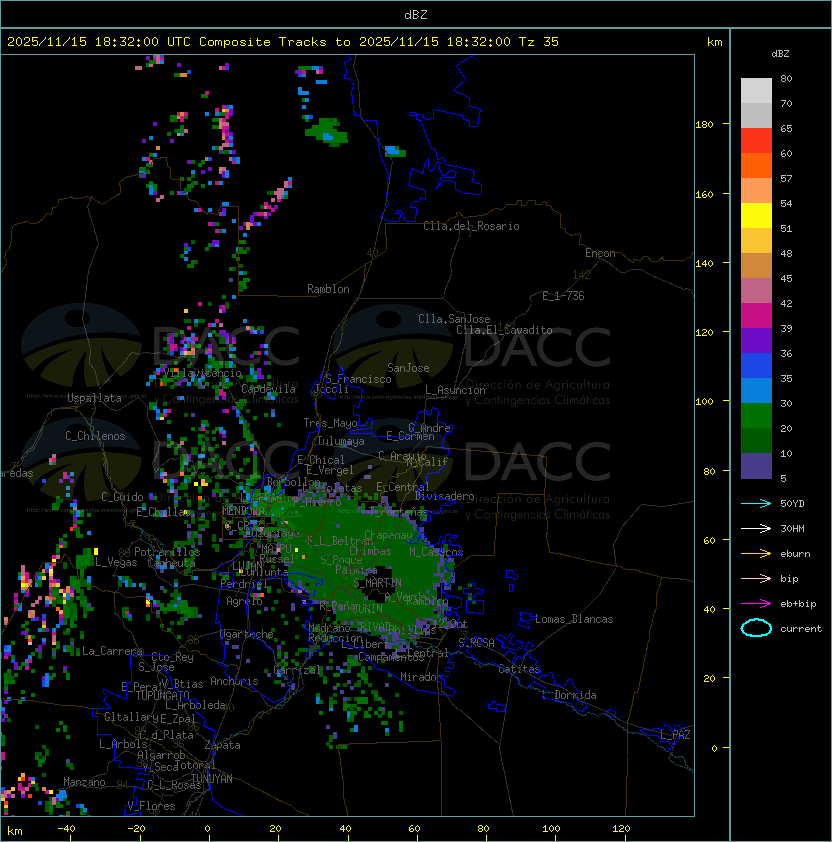This screenshot has height=842, width=832.
Task: Click the S_Francisco map label
Action: point(358,379)
